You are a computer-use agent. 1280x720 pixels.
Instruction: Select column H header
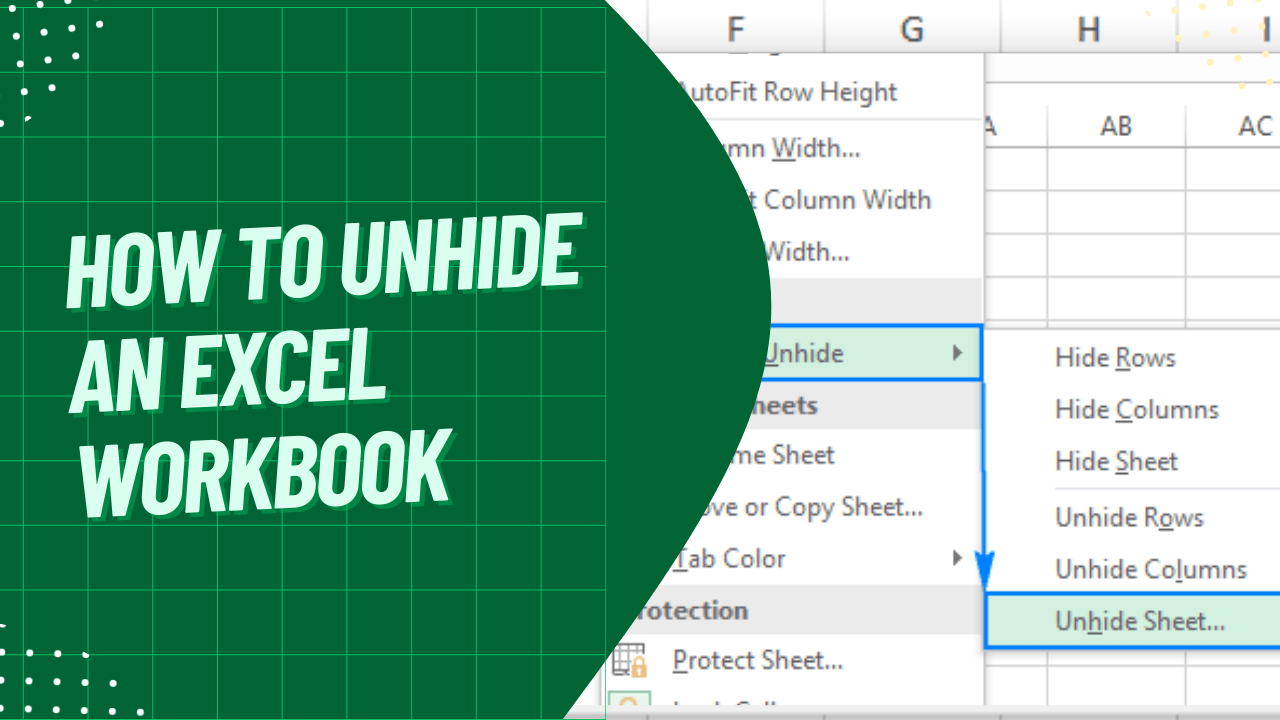point(1089,27)
